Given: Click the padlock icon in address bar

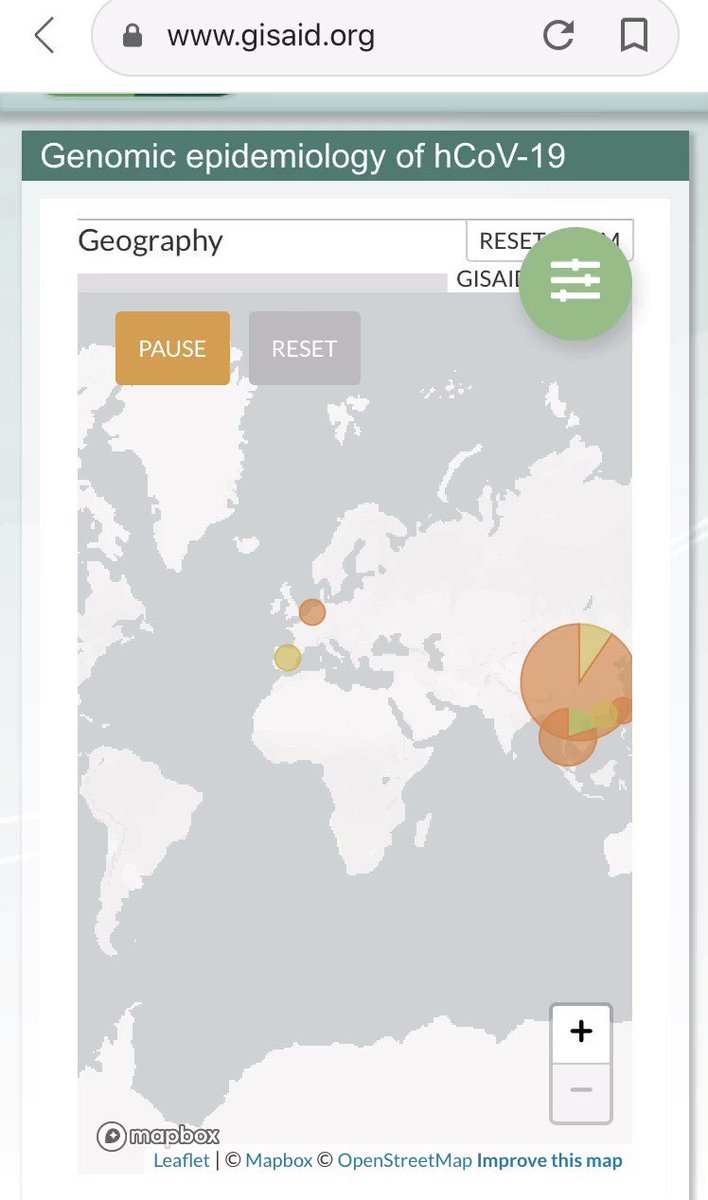Looking at the screenshot, I should [132, 36].
